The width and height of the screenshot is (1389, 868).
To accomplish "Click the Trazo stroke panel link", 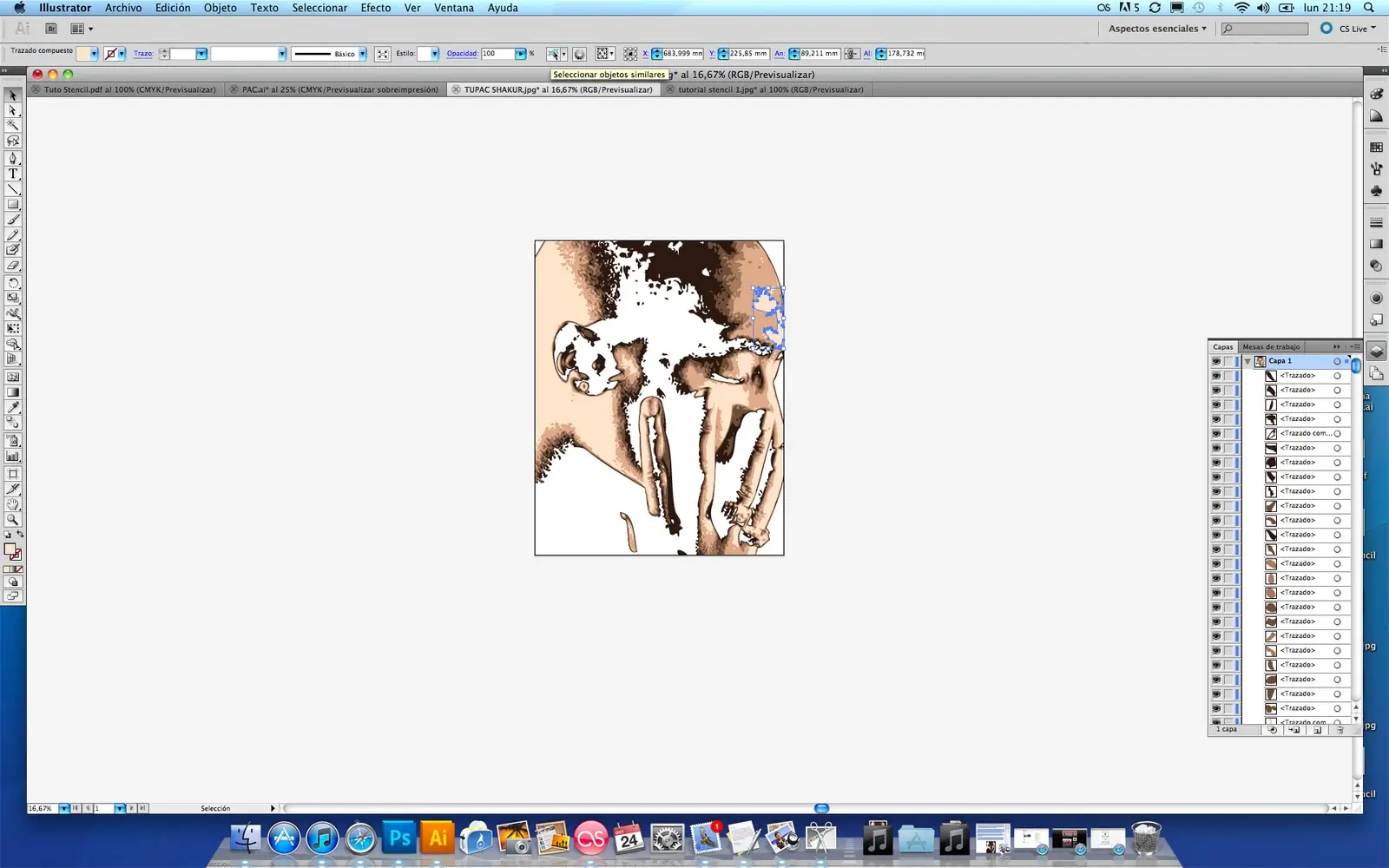I will point(143,54).
